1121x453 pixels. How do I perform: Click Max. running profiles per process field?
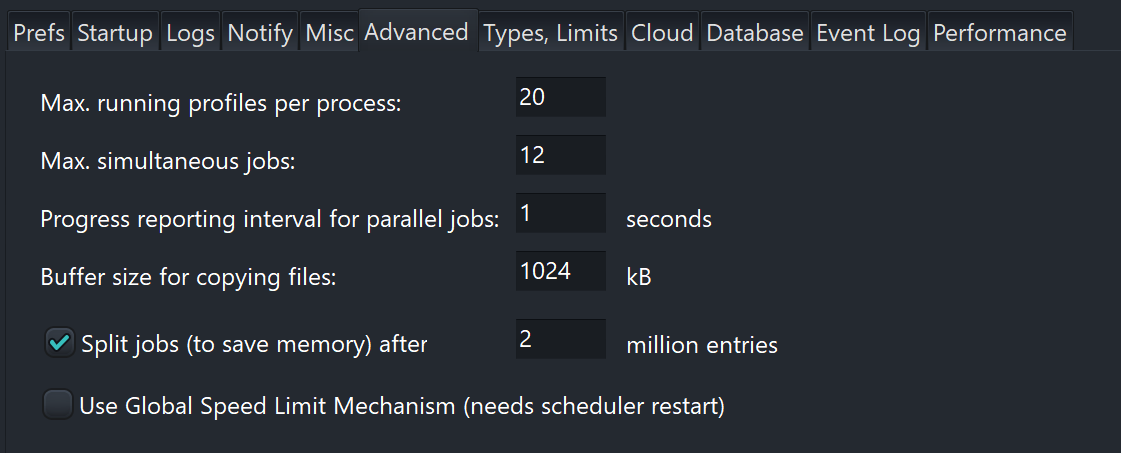pos(560,98)
